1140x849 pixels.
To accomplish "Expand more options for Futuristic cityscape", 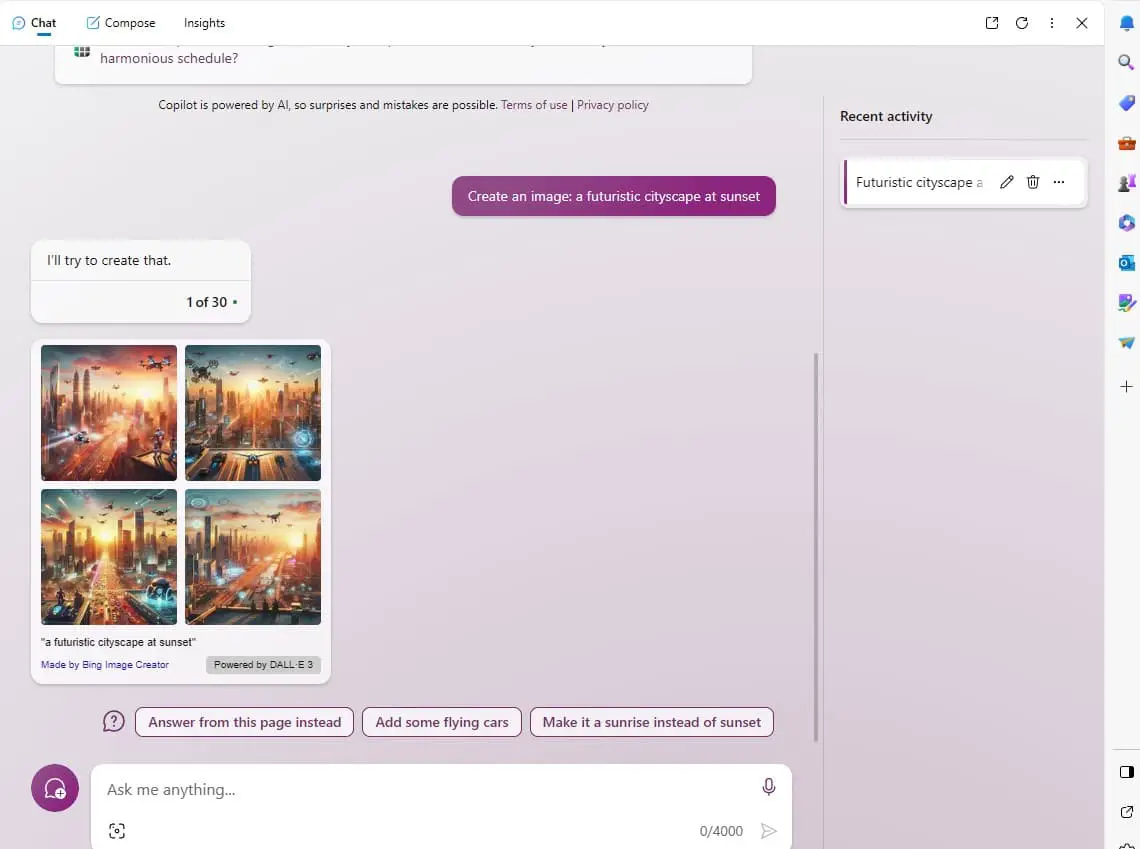I will 1059,182.
